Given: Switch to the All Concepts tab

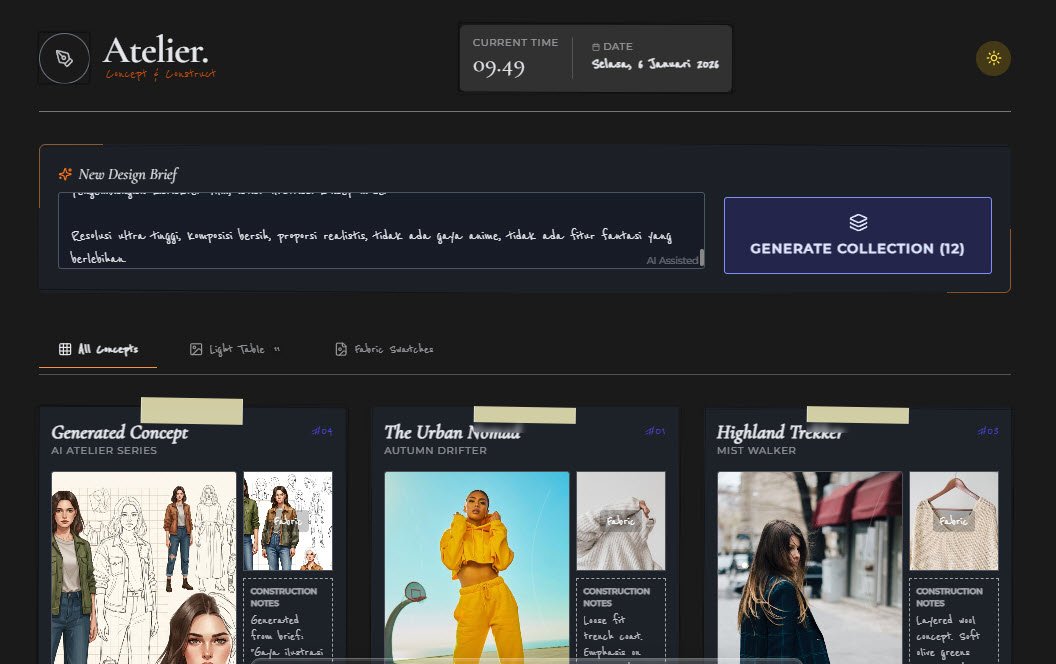Looking at the screenshot, I should [98, 349].
